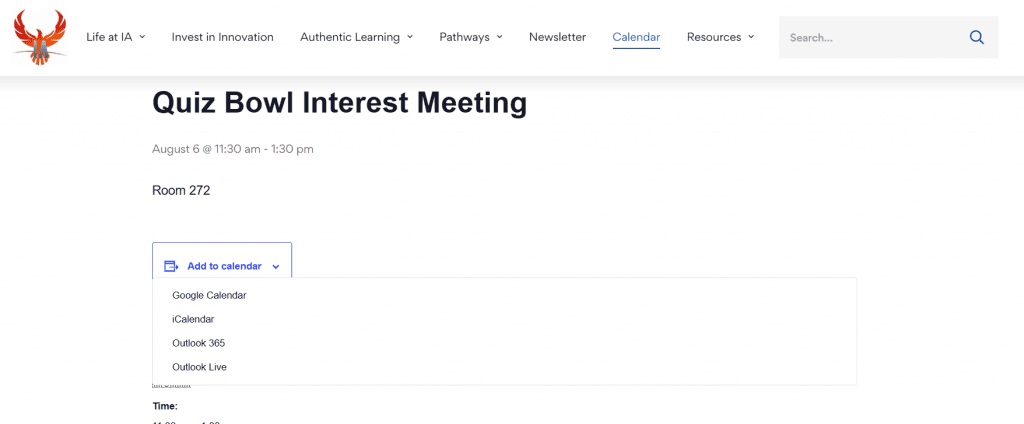Expand the Pathways chevron arrow

(500, 37)
